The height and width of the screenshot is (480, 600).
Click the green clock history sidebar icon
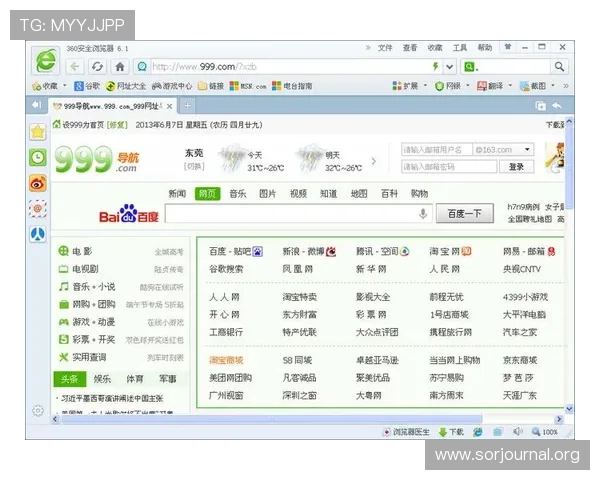(37, 157)
